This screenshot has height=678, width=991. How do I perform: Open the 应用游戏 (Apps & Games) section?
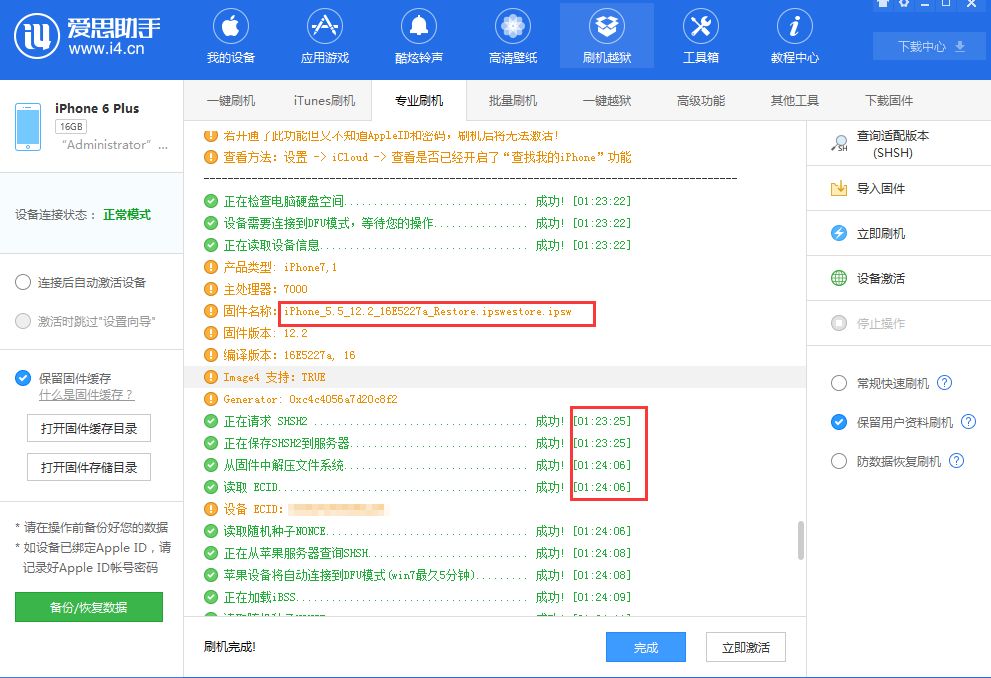[x=323, y=35]
